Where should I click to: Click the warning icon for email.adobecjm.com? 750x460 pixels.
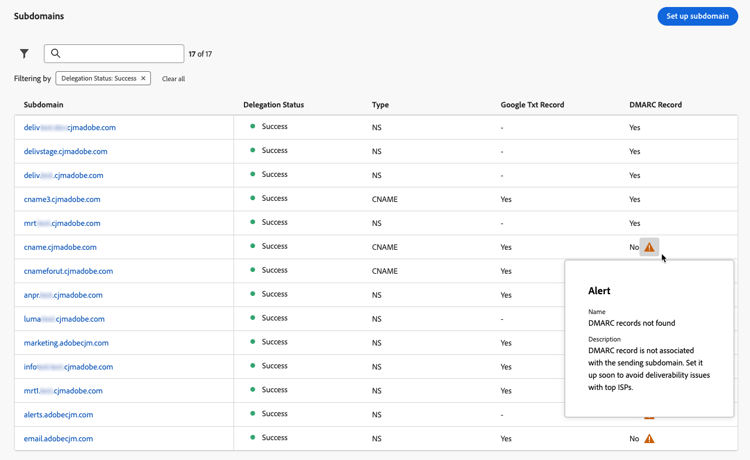[x=649, y=439]
